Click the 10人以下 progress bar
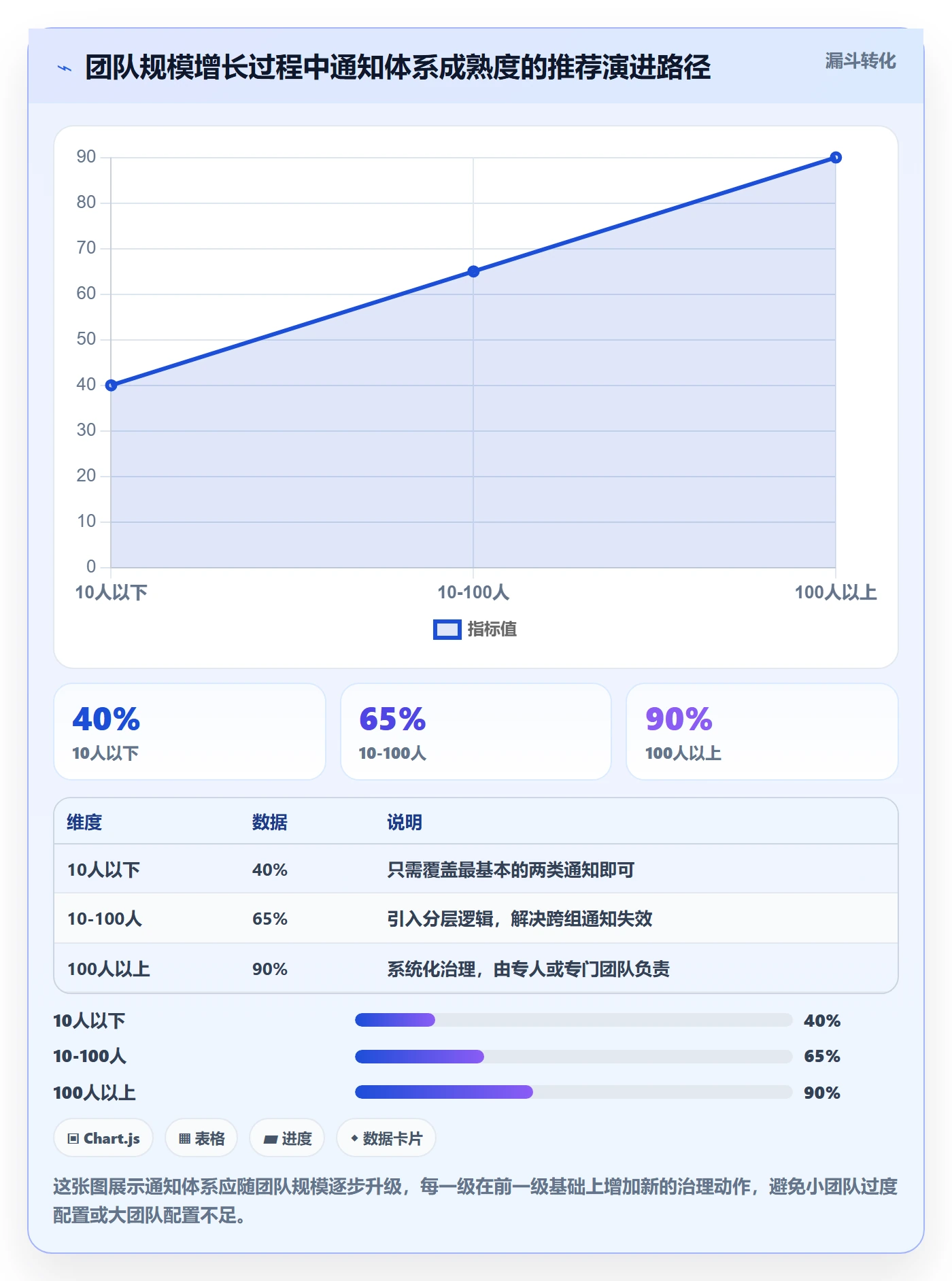This screenshot has width=952, height=1281. (574, 1020)
